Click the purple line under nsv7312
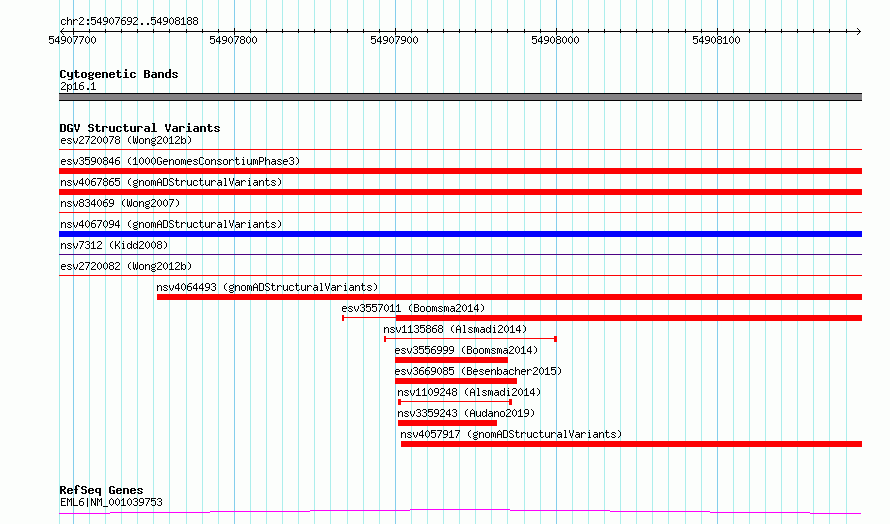The width and height of the screenshot is (890, 524). [460, 255]
